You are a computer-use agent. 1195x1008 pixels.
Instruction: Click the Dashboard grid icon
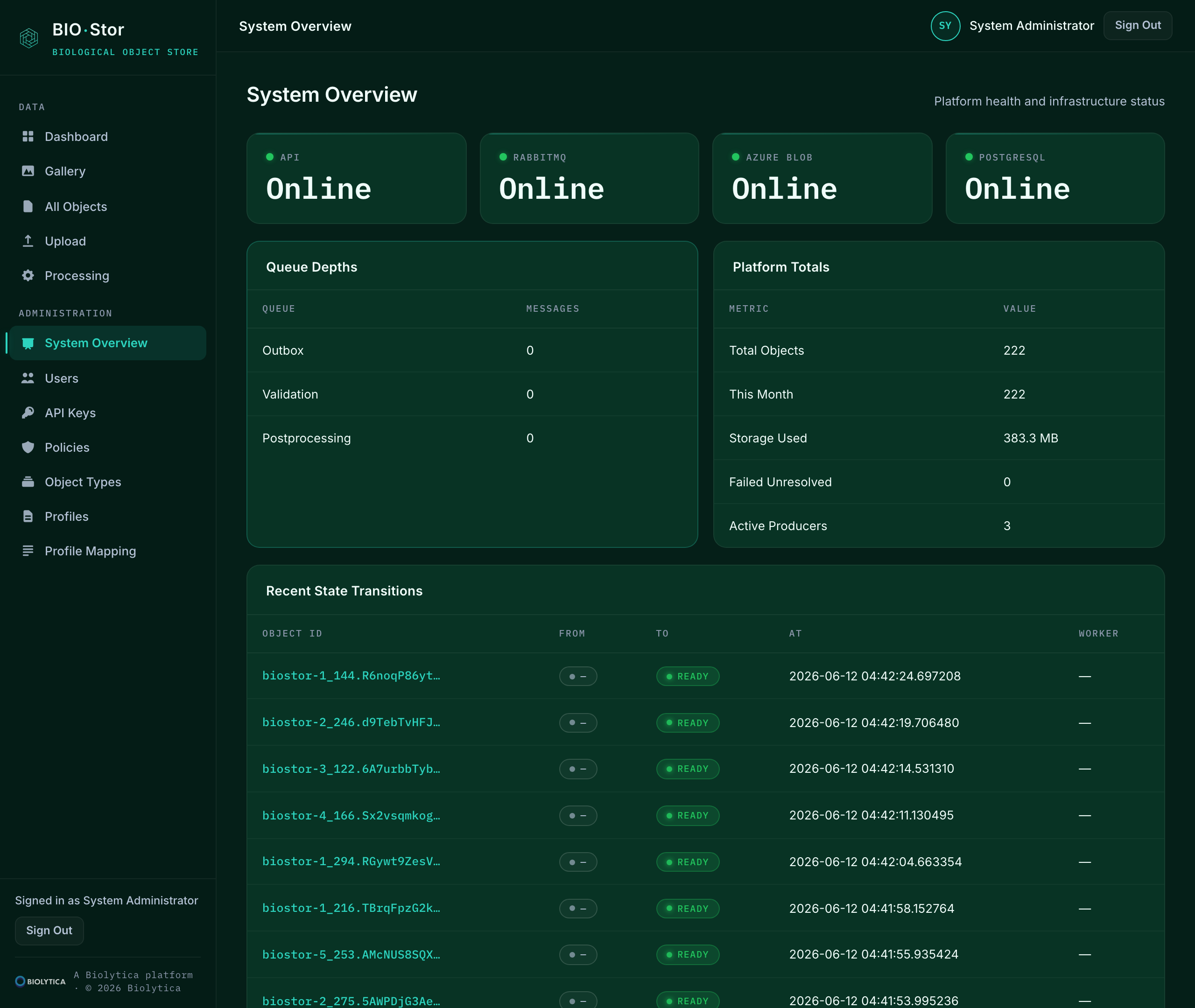click(x=28, y=137)
